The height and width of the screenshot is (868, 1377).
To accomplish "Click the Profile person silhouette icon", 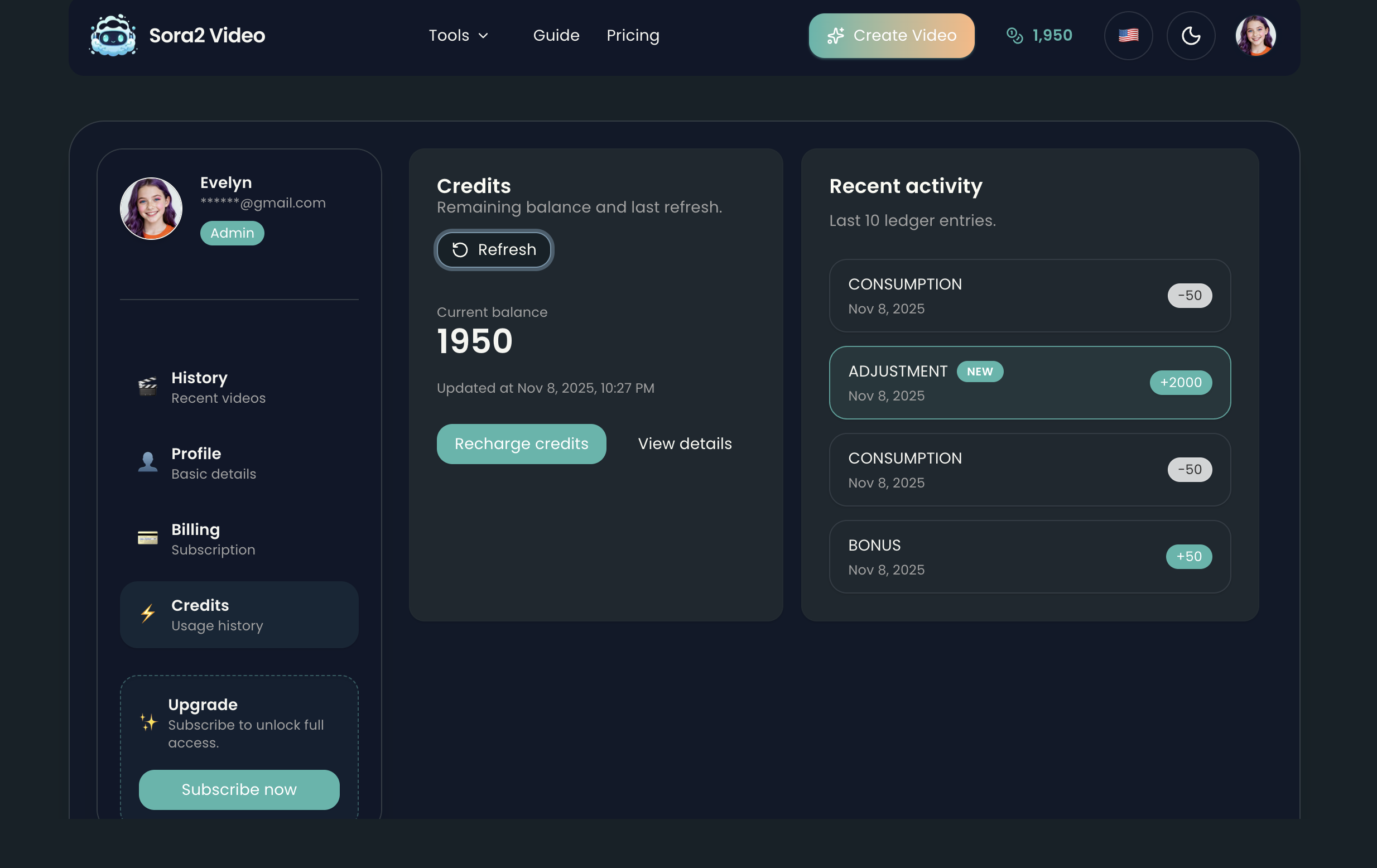I will (x=147, y=462).
